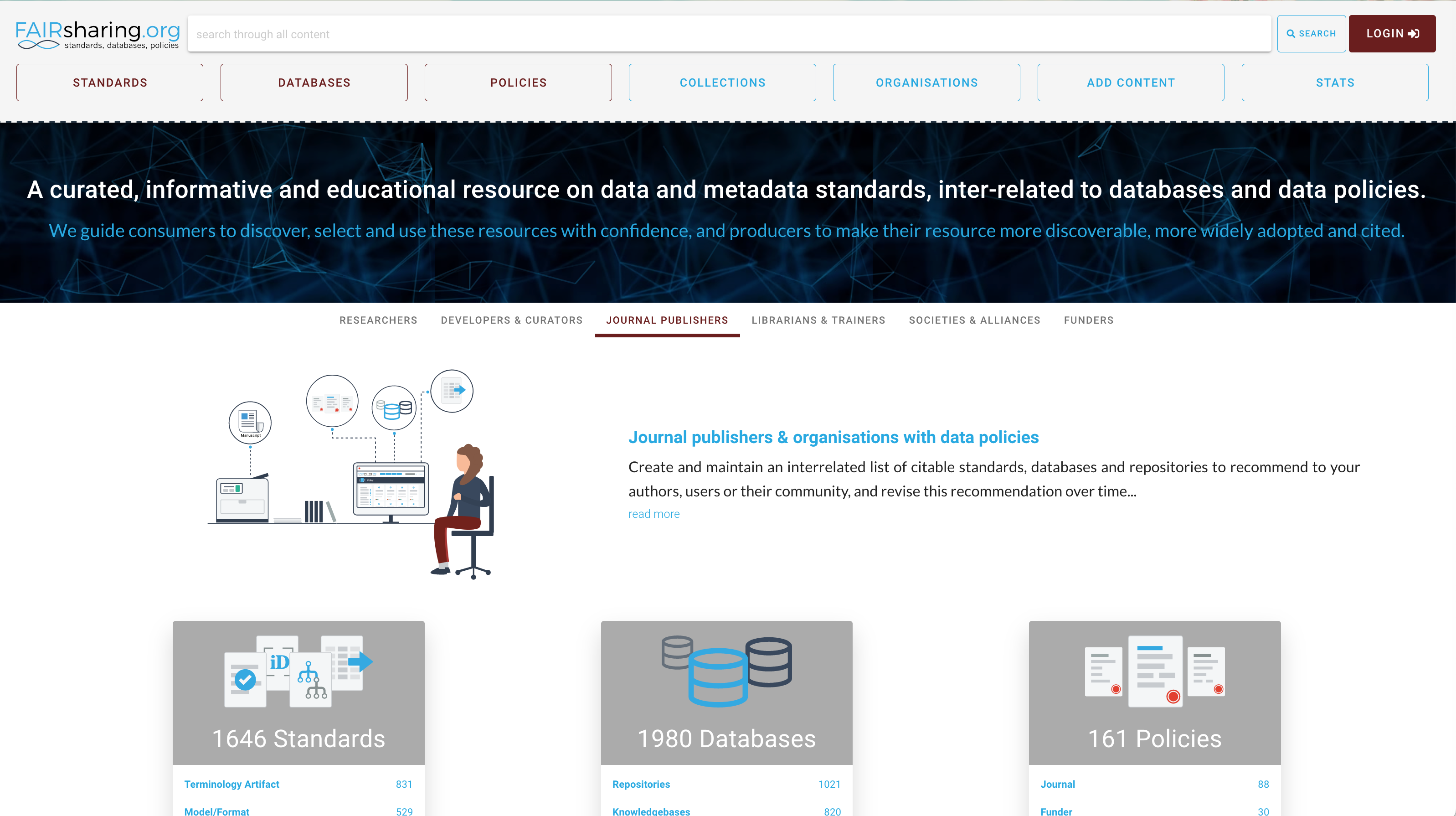
Task: Click the STATS toggle button
Action: pos(1335,83)
